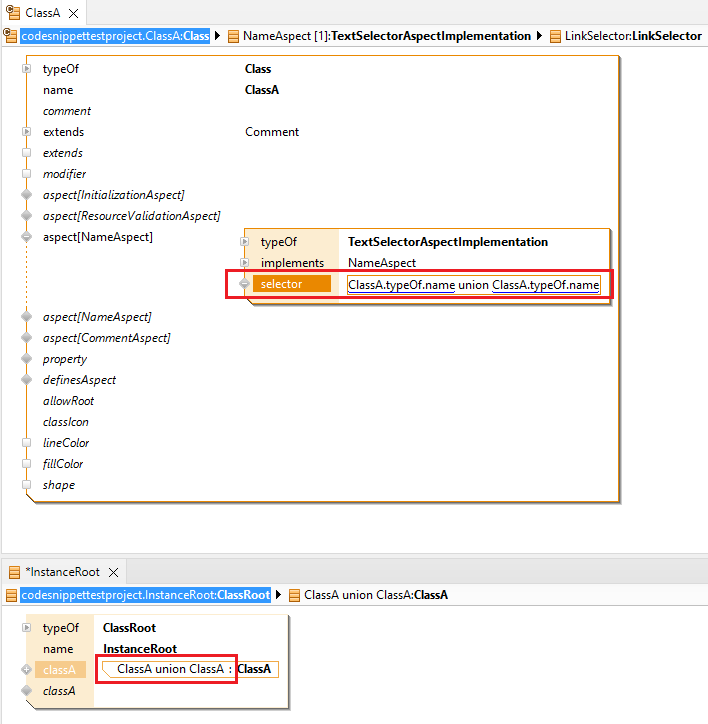Viewport: 708px width, 724px height.
Task: Click diamond beside property row
Action: 26,359
